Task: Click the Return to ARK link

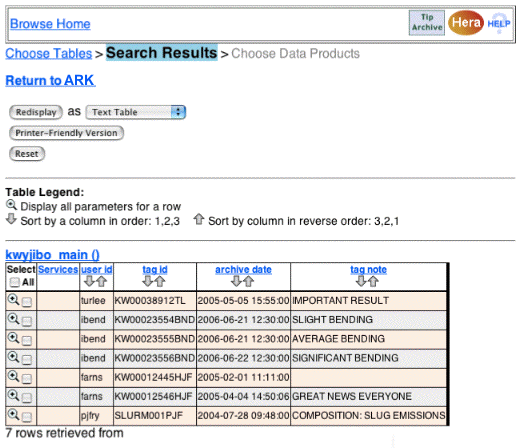Action: 50,80
